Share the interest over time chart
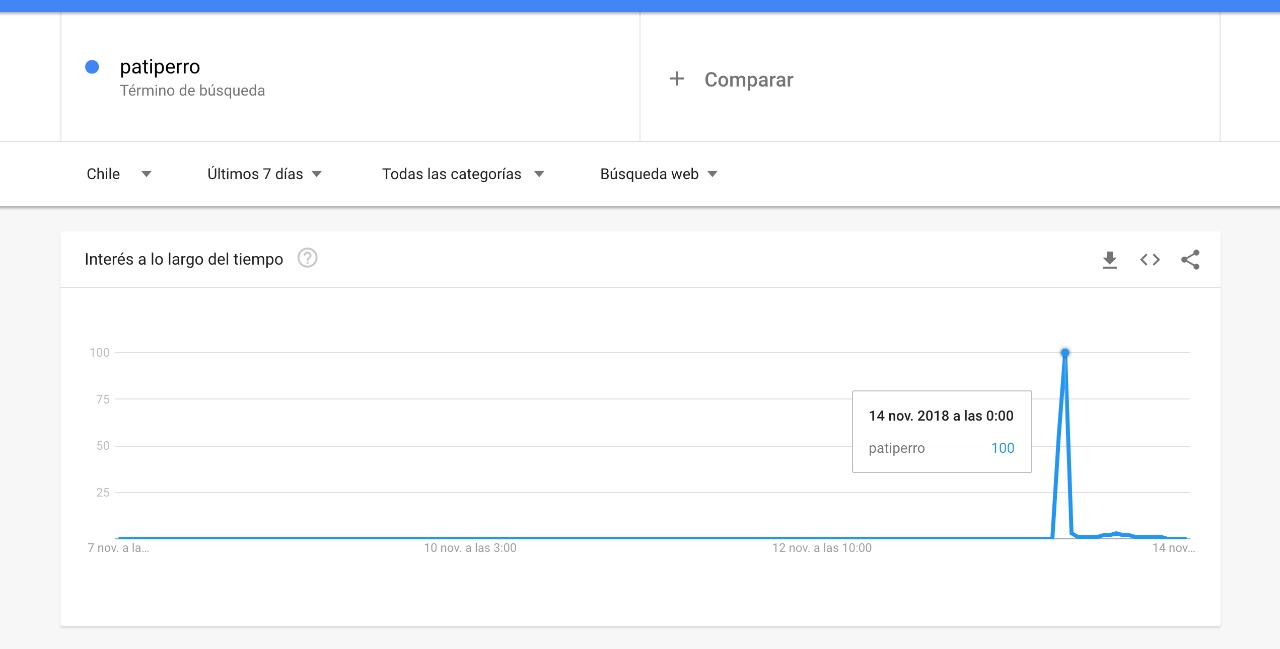This screenshot has width=1280, height=649. pyautogui.click(x=1190, y=260)
